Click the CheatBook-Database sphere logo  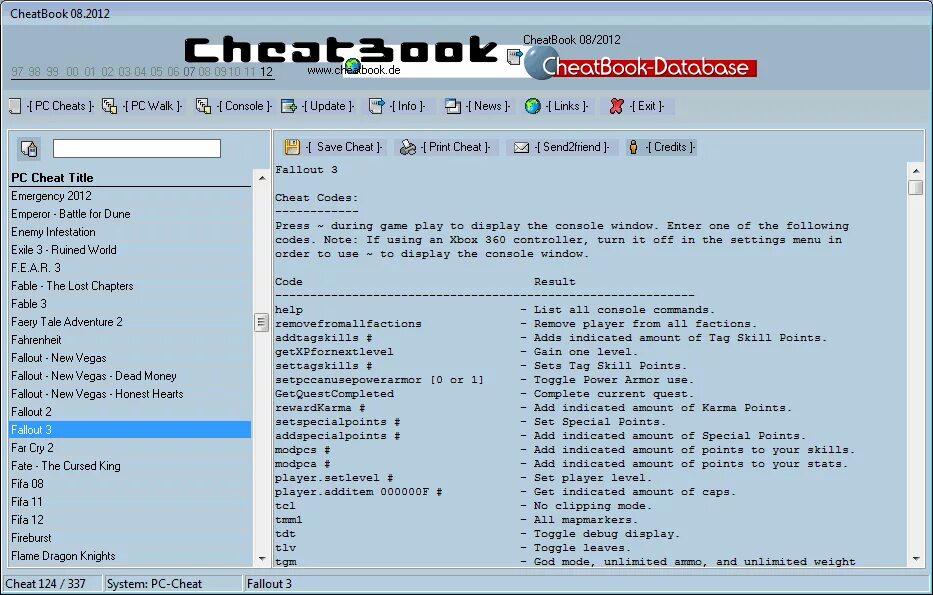[x=540, y=64]
